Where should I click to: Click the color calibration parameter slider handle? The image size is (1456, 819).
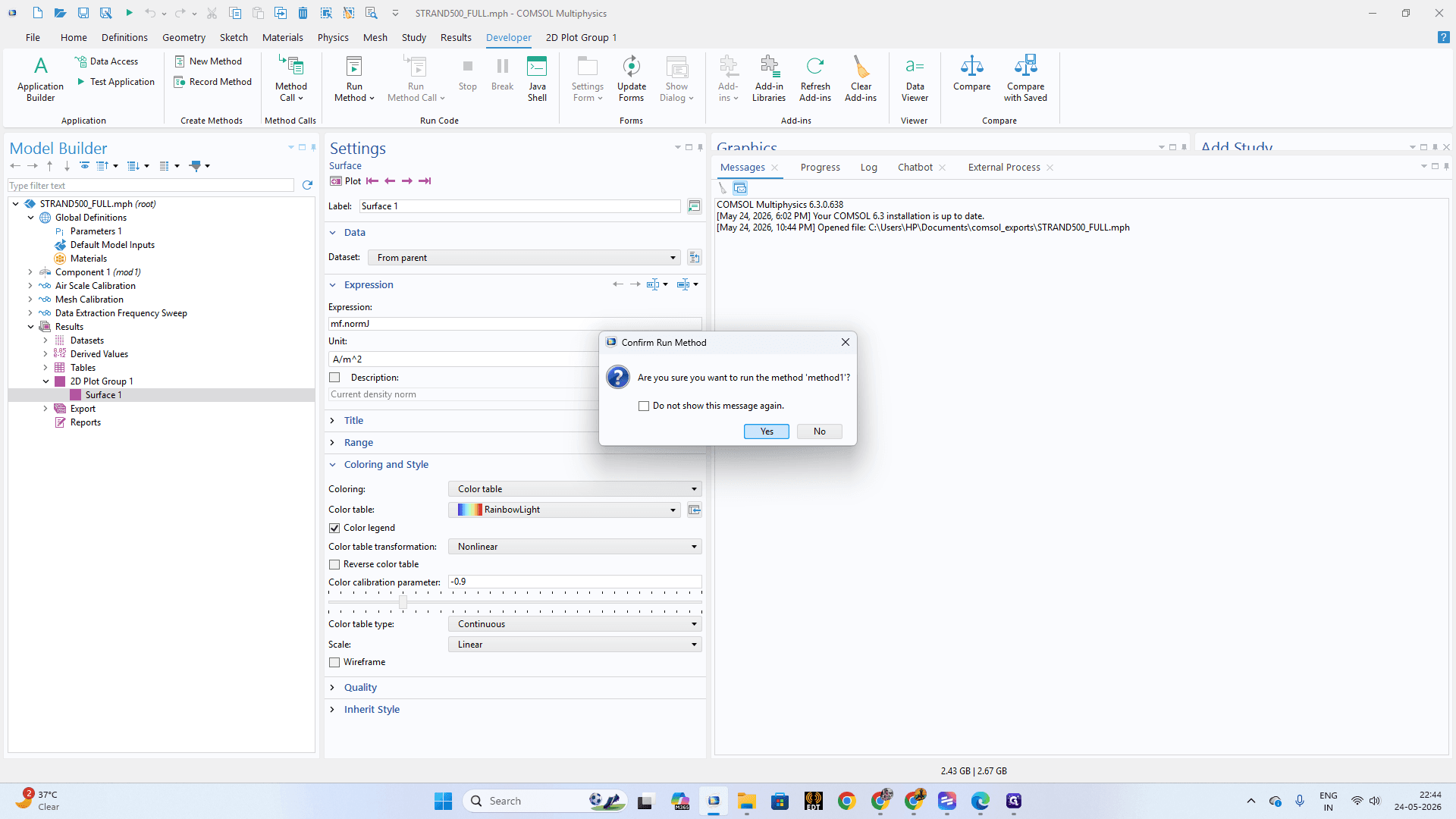coord(403,602)
